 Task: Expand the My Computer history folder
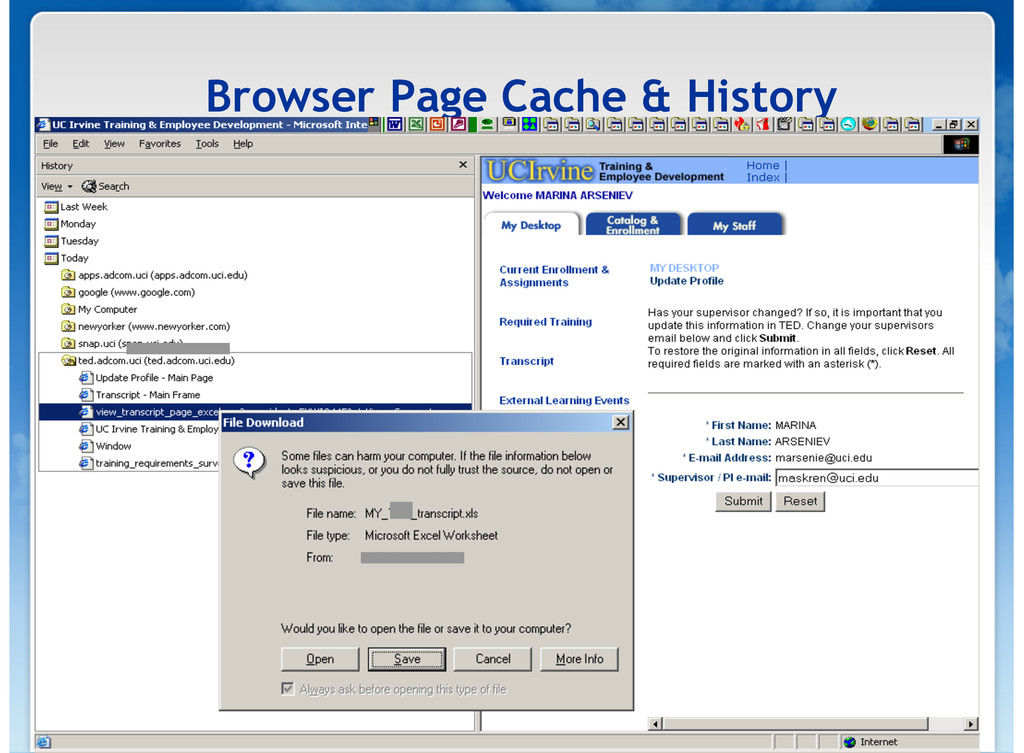[x=99, y=310]
